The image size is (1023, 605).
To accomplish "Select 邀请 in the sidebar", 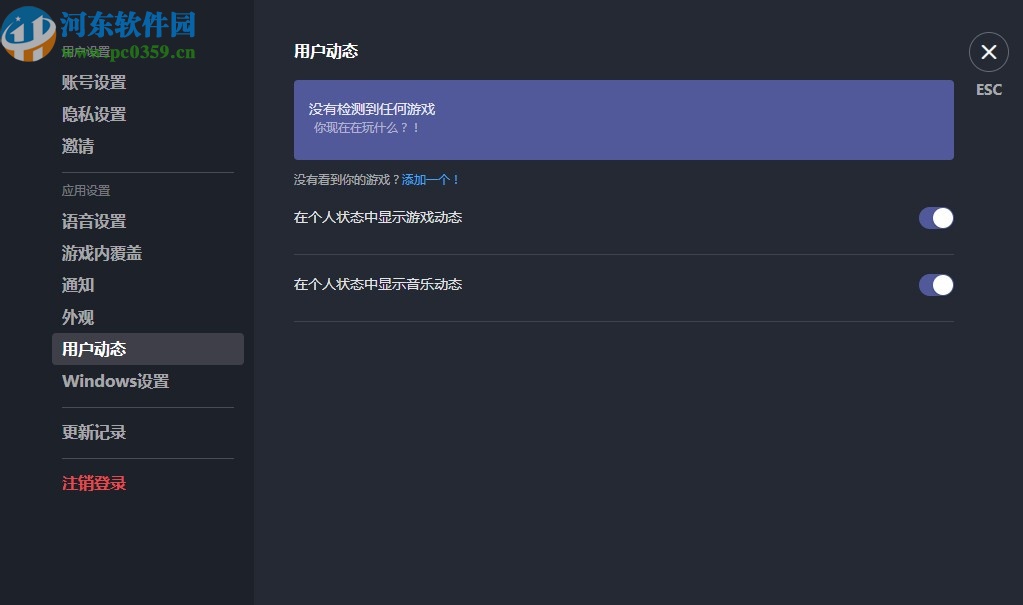I will pyautogui.click(x=78, y=146).
